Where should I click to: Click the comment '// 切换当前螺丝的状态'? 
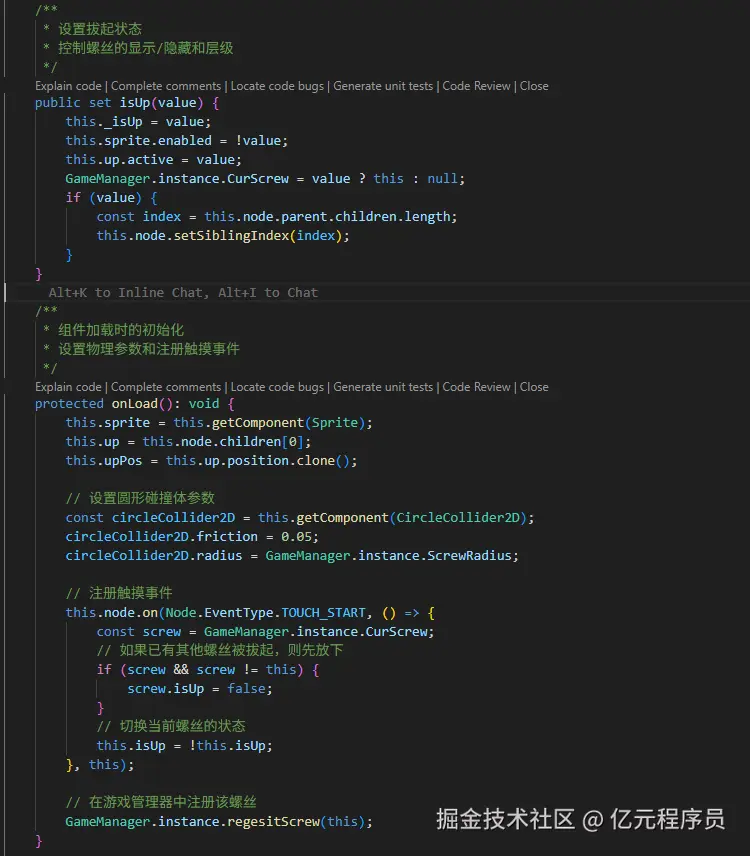pyautogui.click(x=171, y=726)
